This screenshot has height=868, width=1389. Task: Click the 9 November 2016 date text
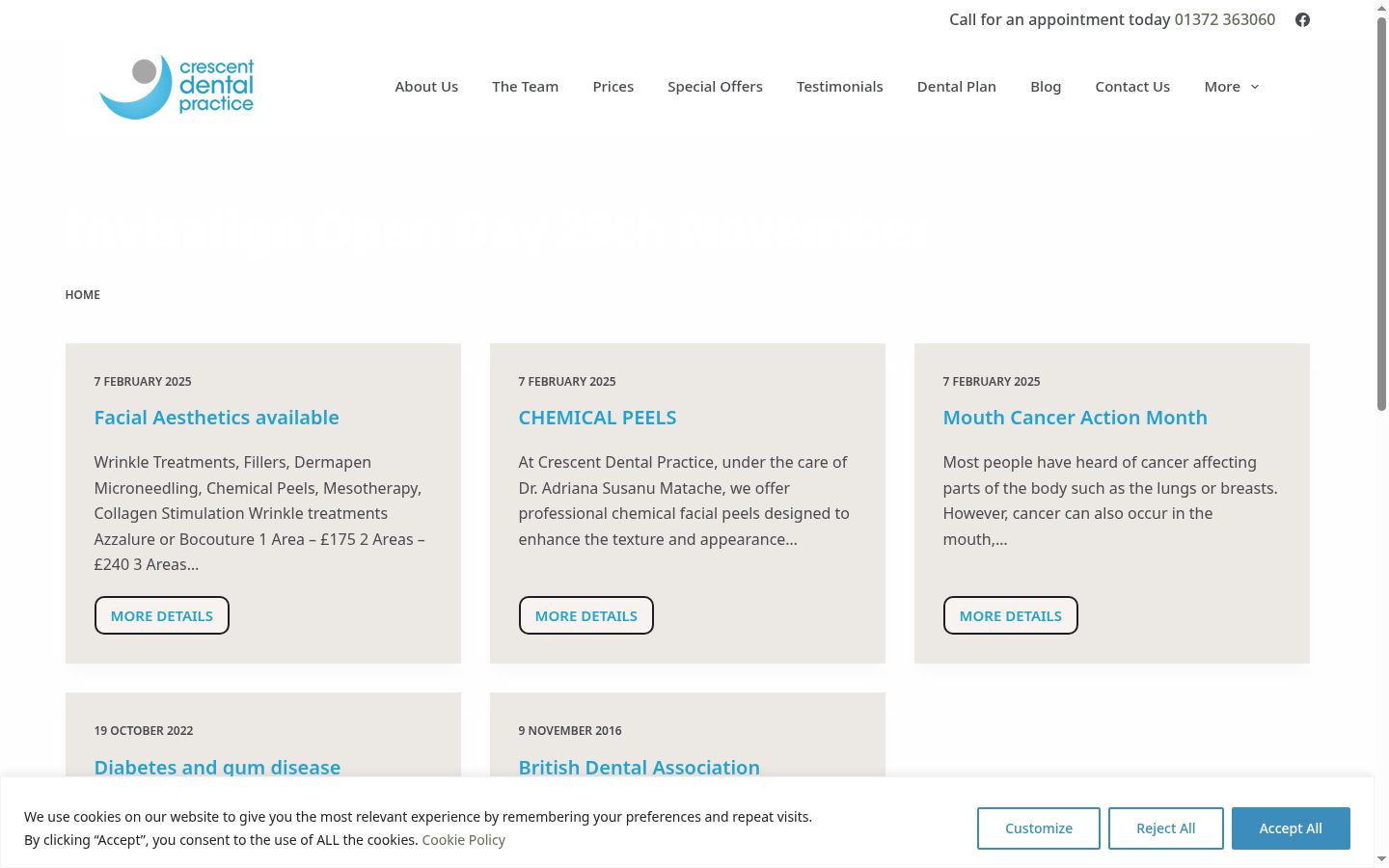(x=570, y=731)
